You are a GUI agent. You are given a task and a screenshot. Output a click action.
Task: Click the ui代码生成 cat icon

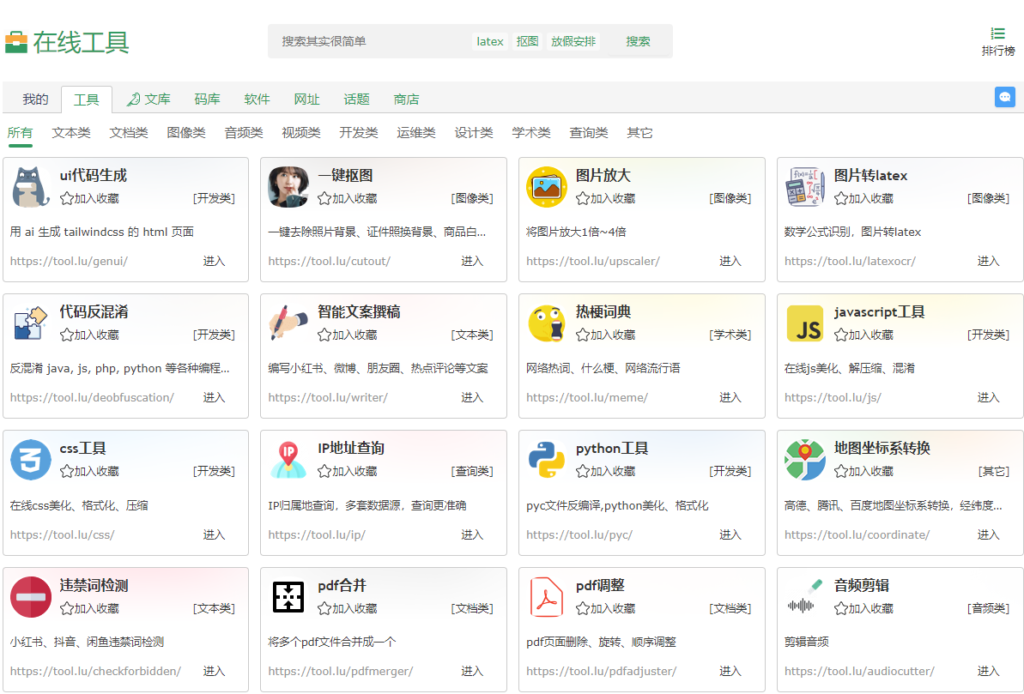[30, 187]
